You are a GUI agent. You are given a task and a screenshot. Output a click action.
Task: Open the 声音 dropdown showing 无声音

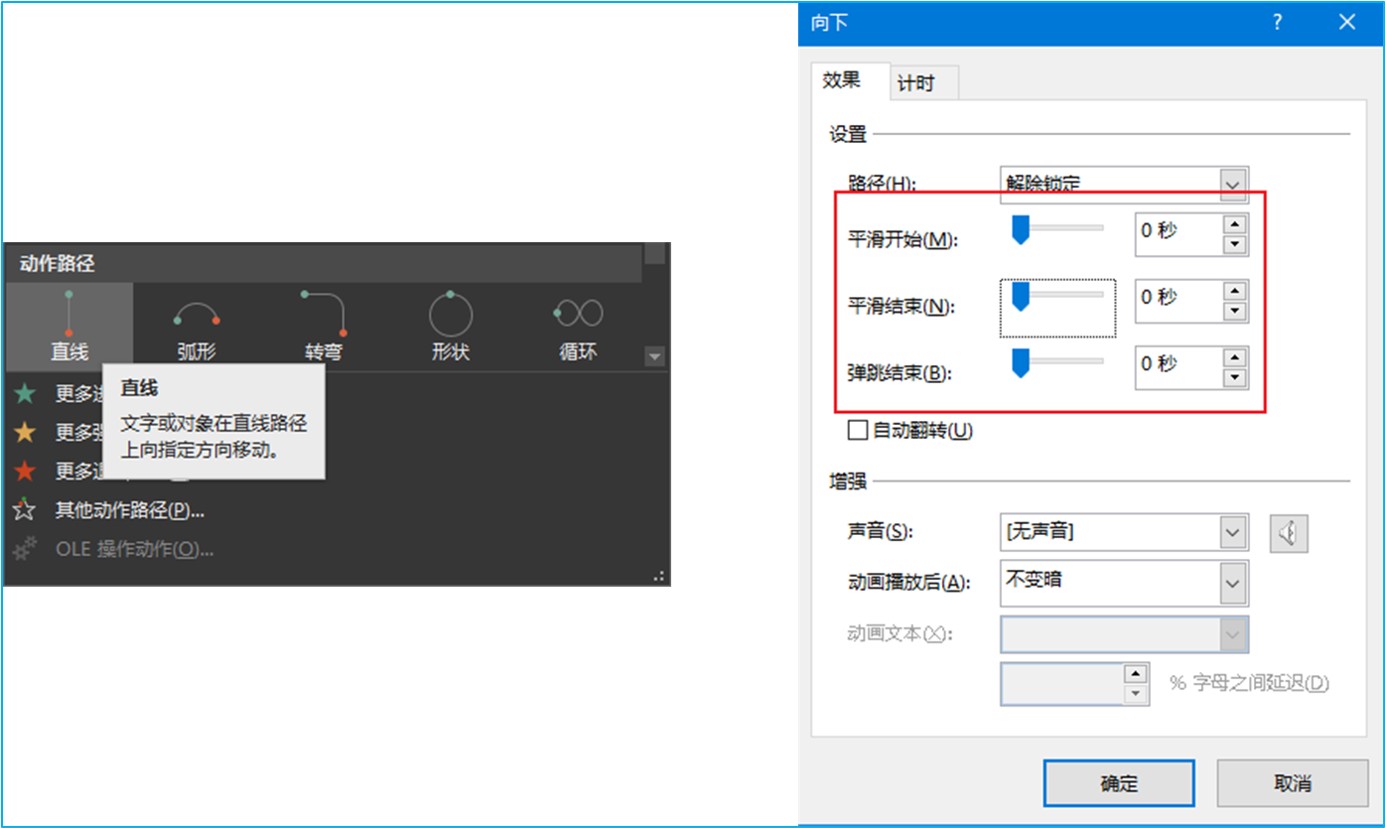1232,532
